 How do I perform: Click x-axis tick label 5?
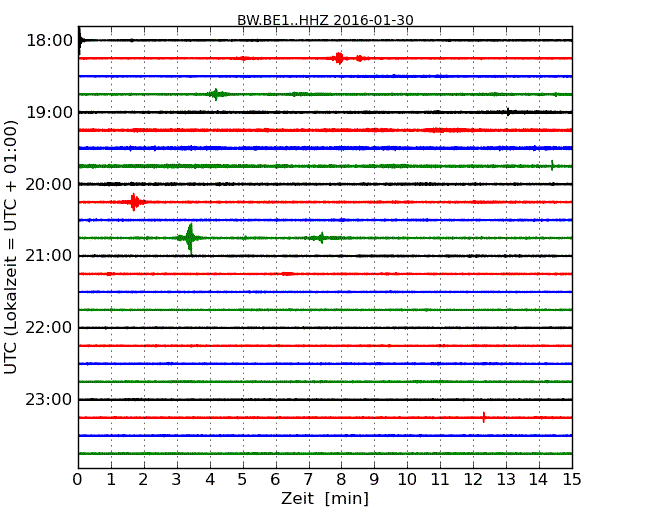(242, 480)
